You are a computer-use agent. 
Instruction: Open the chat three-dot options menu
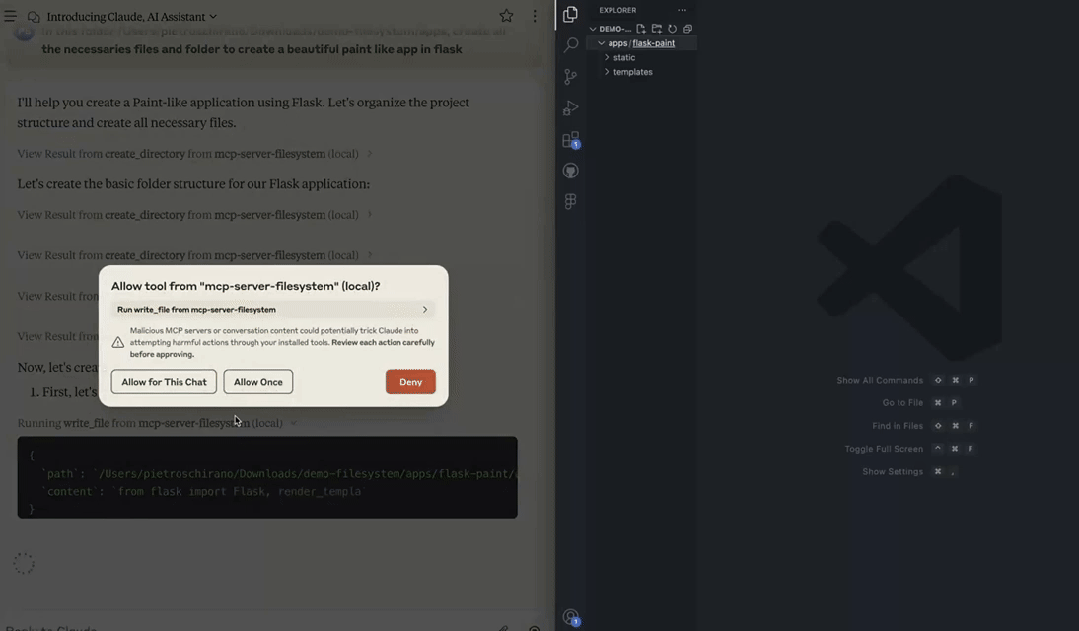click(x=535, y=16)
